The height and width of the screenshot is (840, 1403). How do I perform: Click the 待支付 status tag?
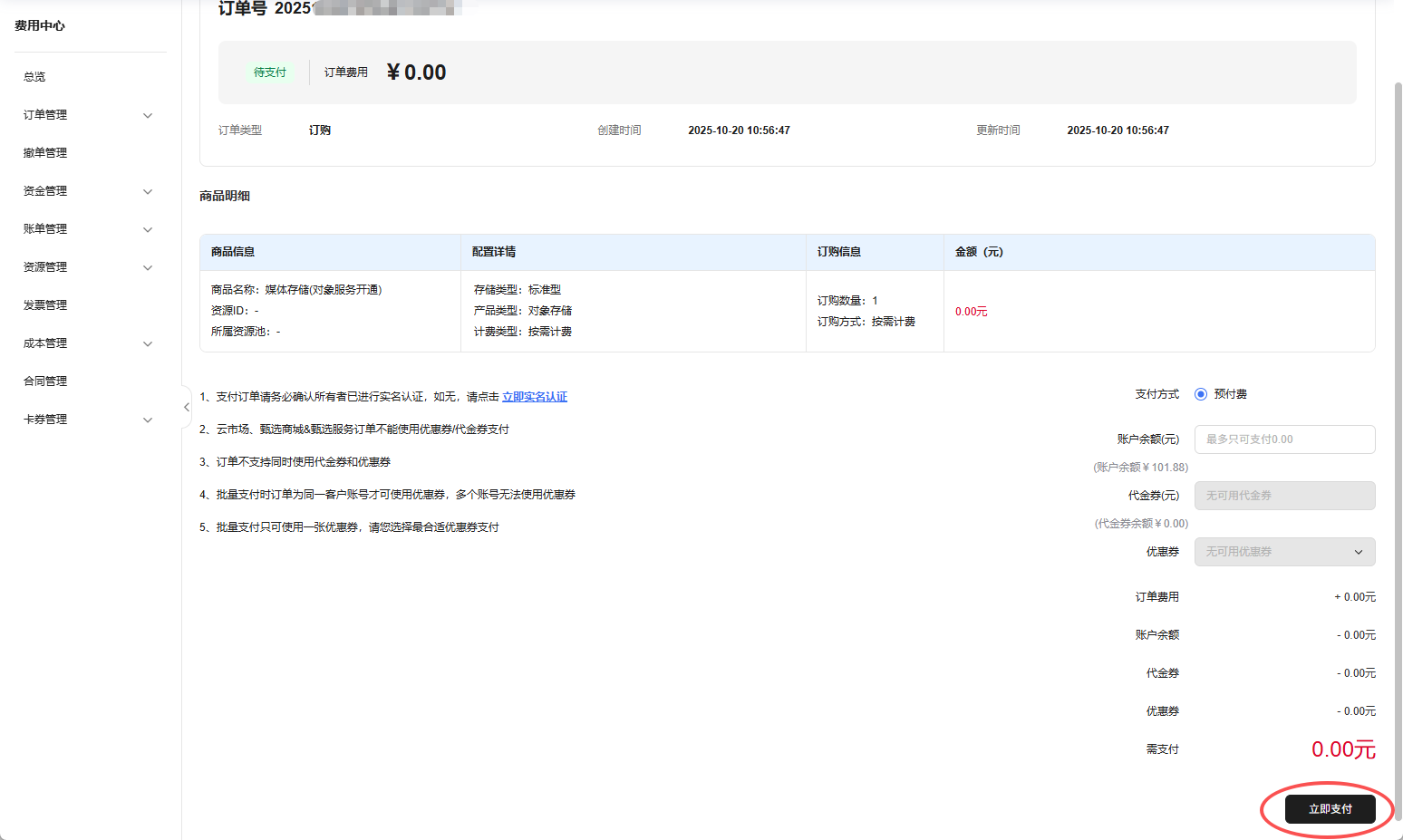click(270, 72)
